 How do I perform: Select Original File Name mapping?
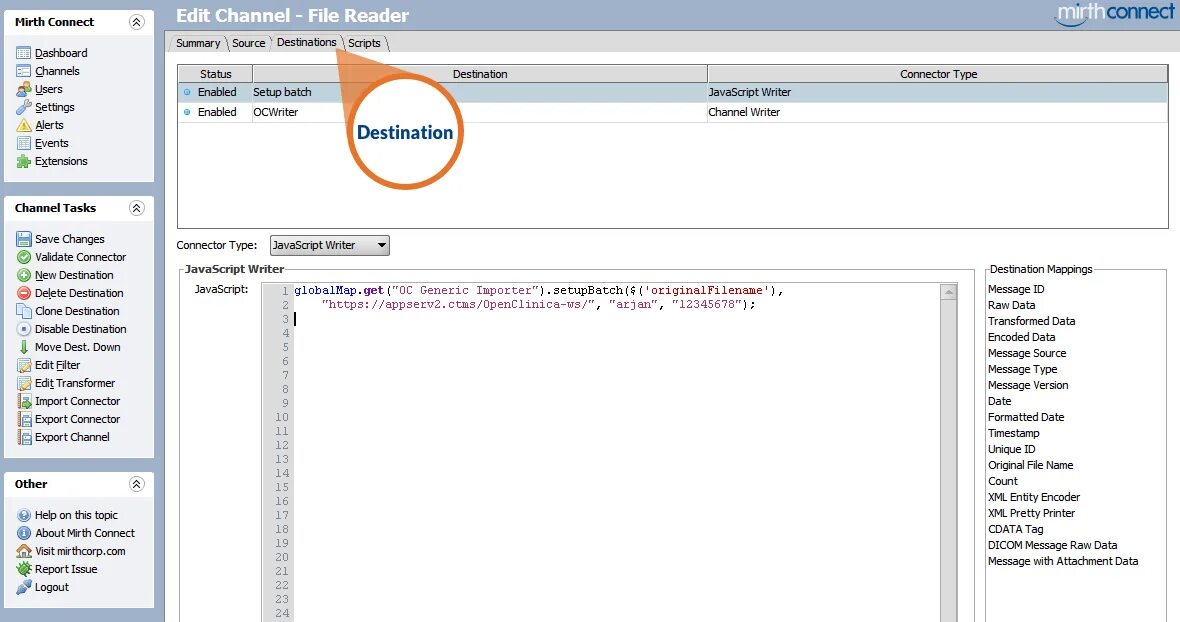[1030, 466]
